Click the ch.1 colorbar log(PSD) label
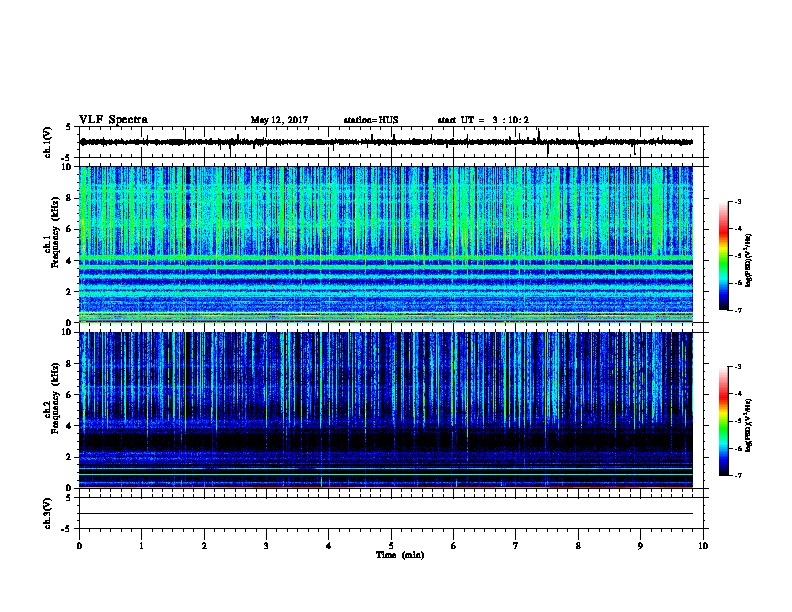792x612 pixels. 749,261
